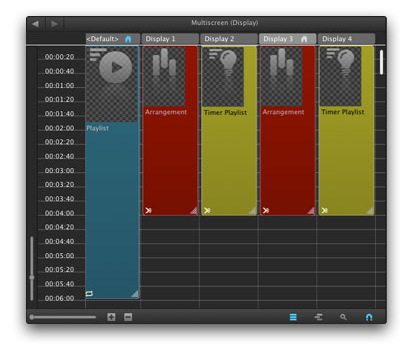Screen dimensions: 413x360
Task: Select the Timer Playlist thumbnail in Display 4
Action: (340, 76)
